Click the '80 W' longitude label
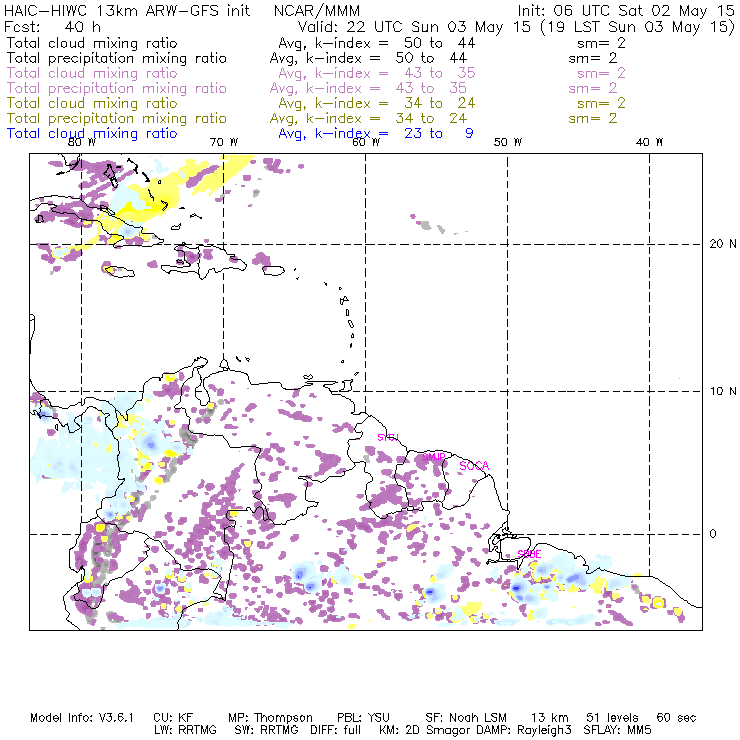 coord(82,142)
